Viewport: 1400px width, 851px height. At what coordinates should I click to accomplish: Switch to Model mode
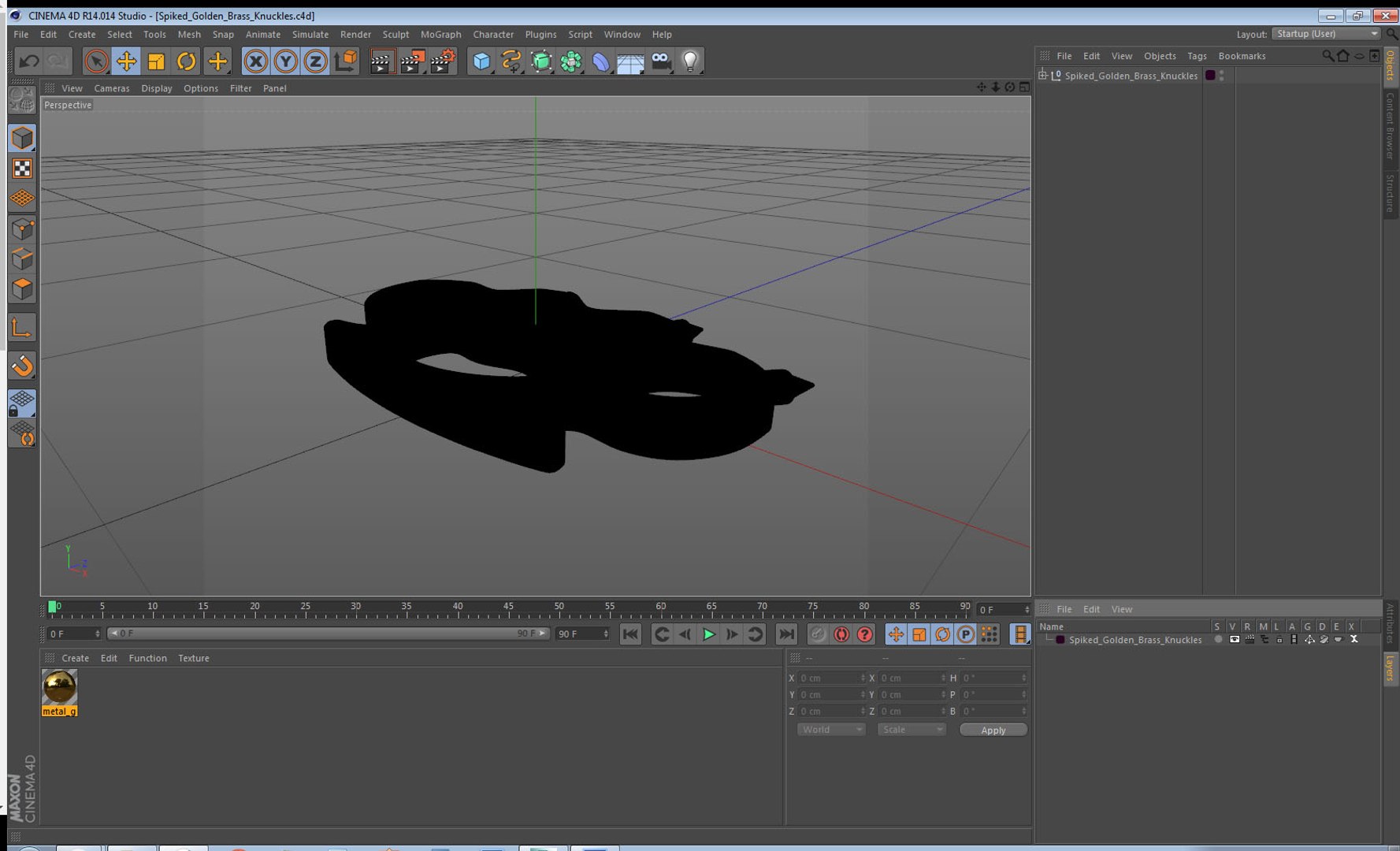click(x=22, y=138)
